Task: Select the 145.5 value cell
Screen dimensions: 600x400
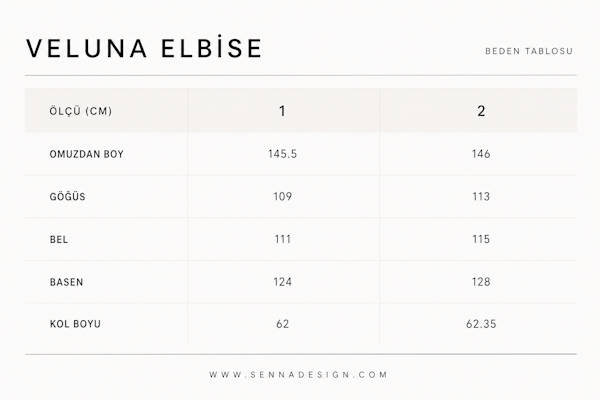Action: pos(282,154)
